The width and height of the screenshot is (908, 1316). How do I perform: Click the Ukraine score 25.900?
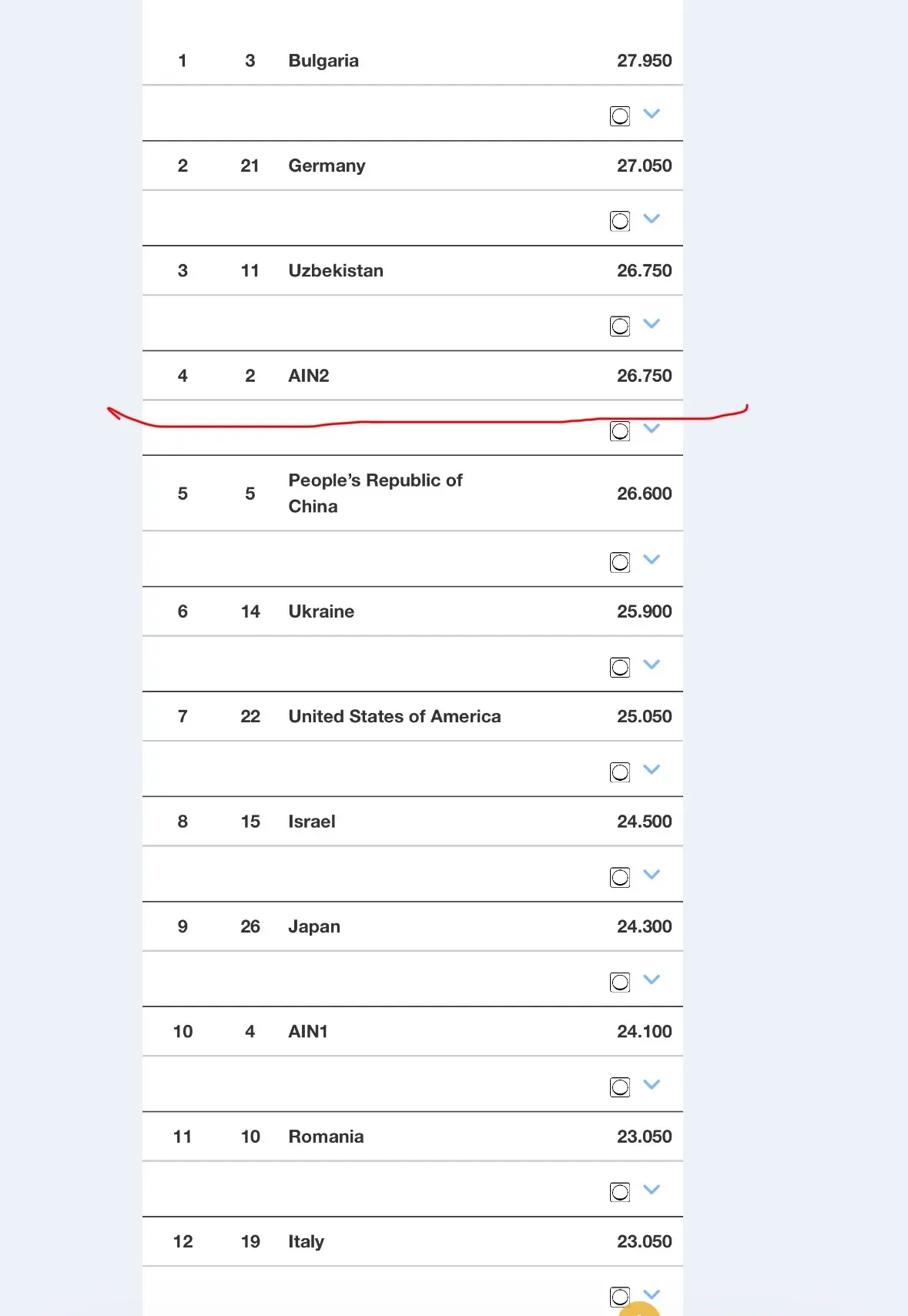(645, 611)
